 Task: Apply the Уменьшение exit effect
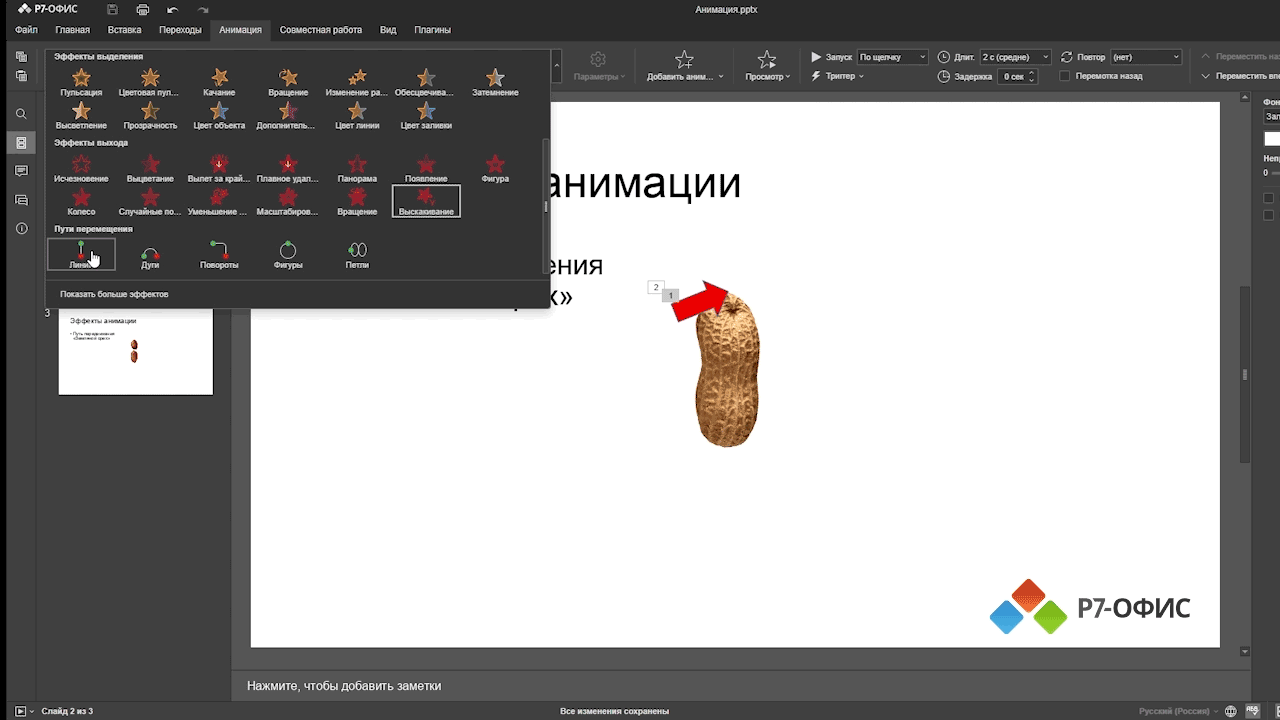coord(219,201)
